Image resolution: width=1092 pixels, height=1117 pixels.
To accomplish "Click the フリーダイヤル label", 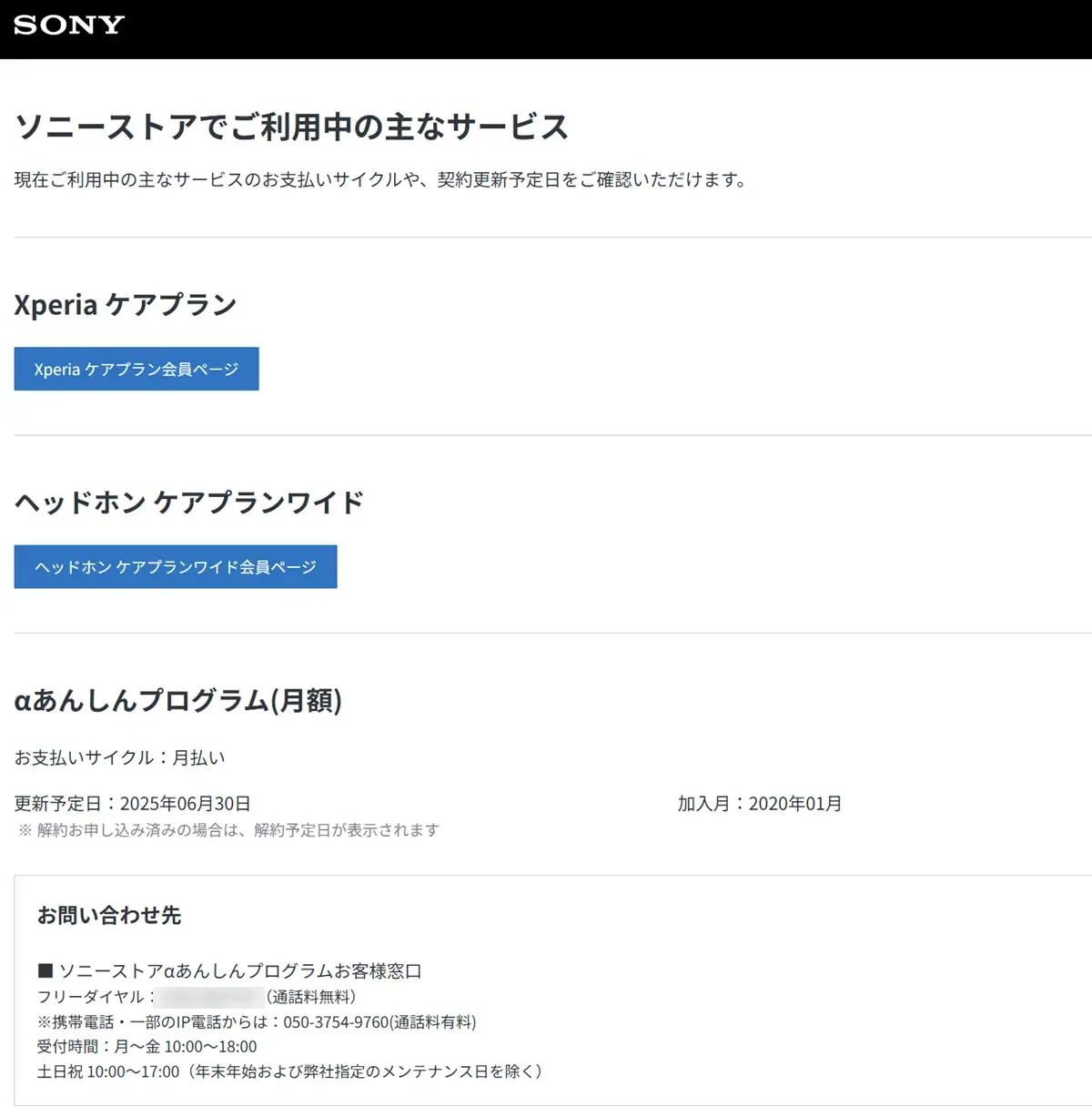I will (x=96, y=997).
